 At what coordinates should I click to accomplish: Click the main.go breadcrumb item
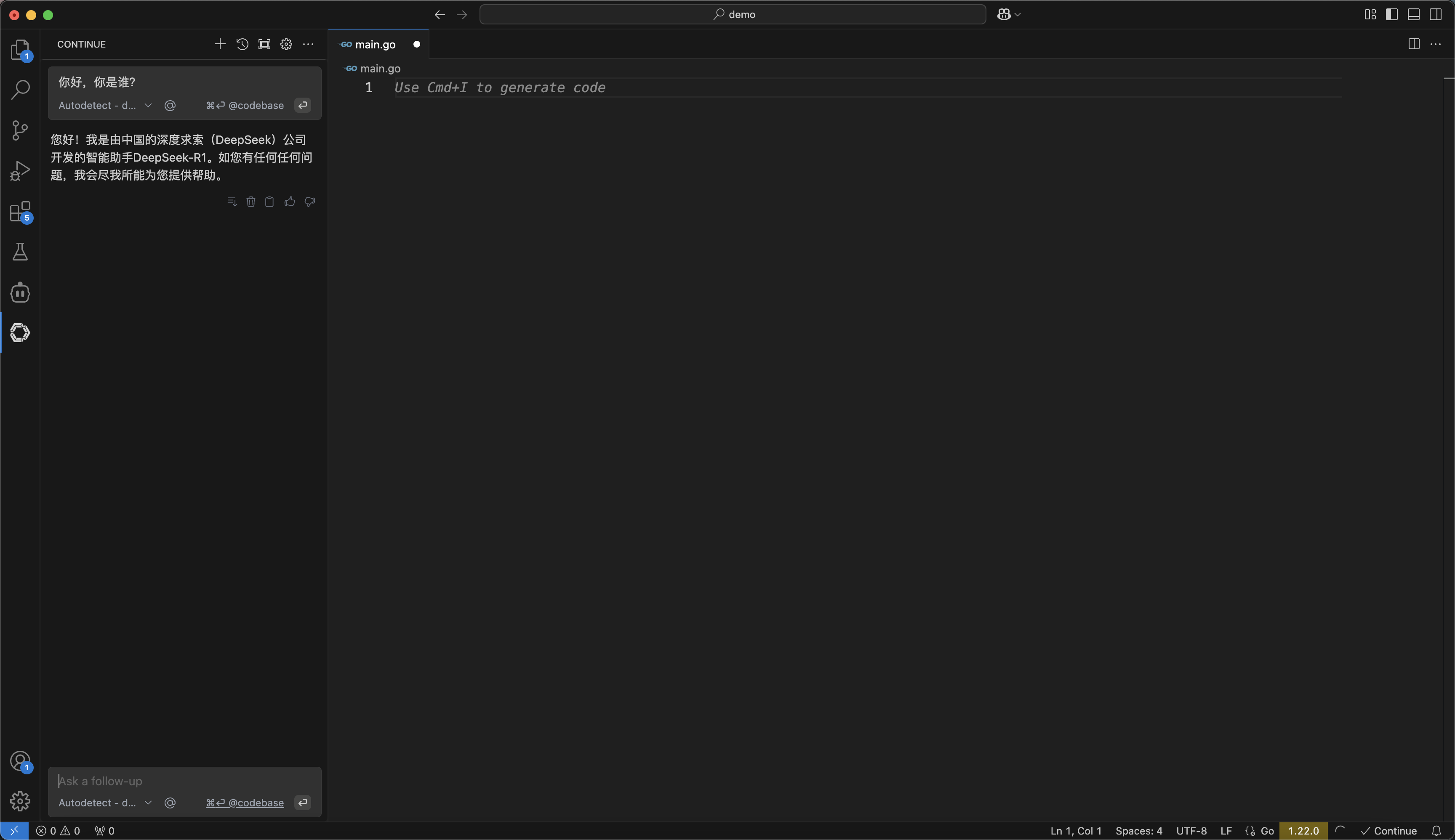point(380,69)
